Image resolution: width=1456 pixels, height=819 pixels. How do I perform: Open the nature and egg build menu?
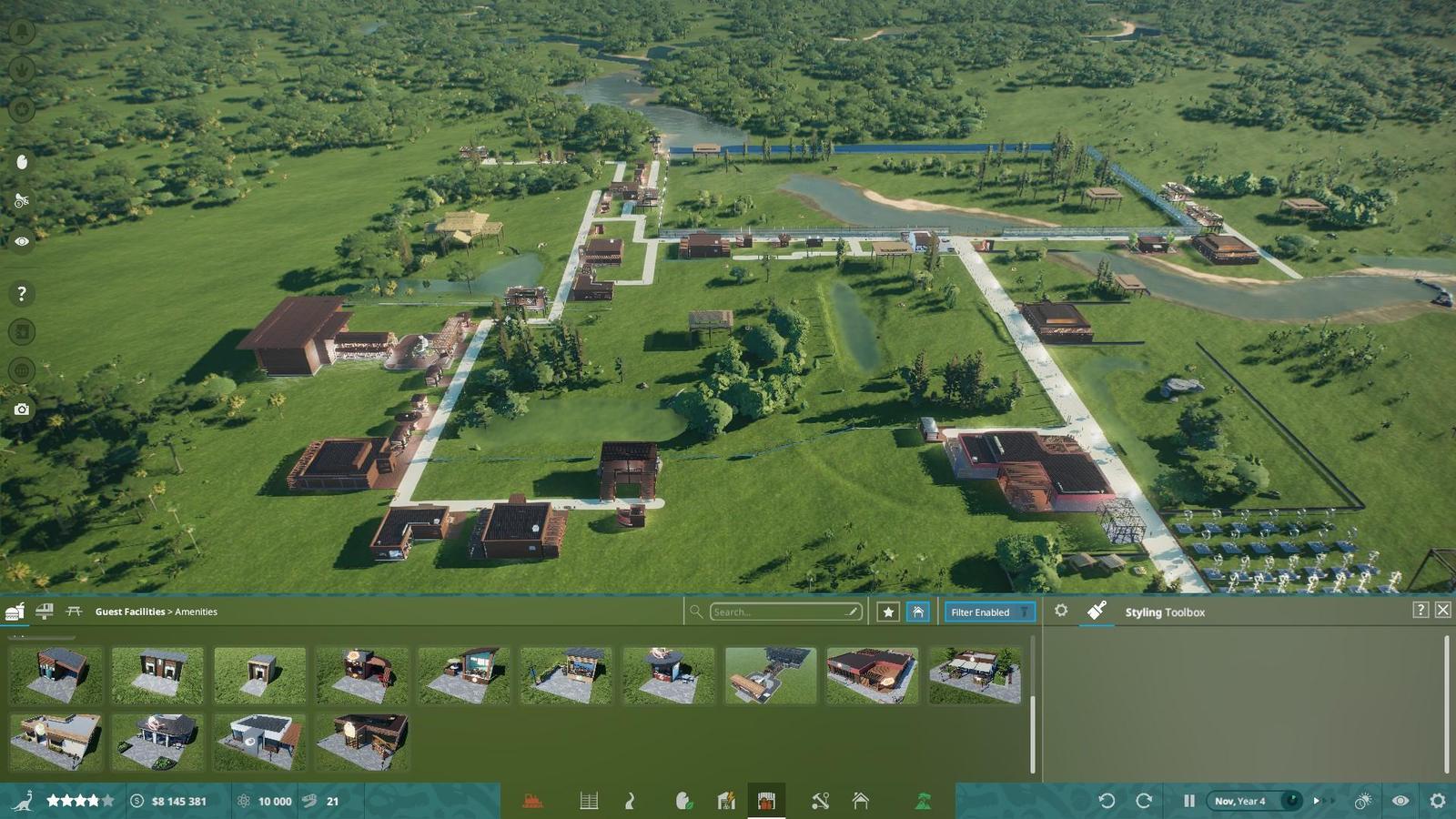(683, 801)
